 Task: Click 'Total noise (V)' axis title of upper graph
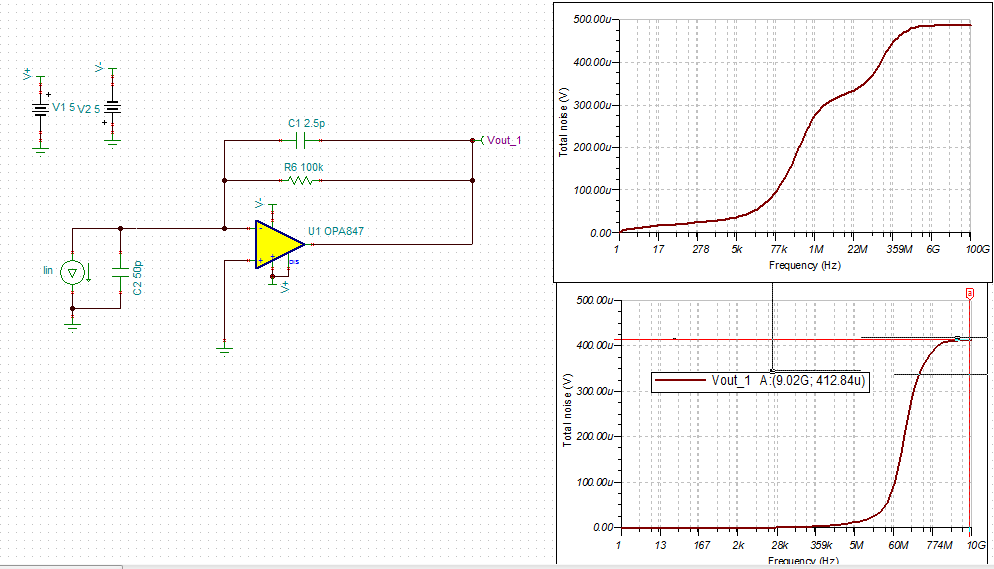coord(564,122)
